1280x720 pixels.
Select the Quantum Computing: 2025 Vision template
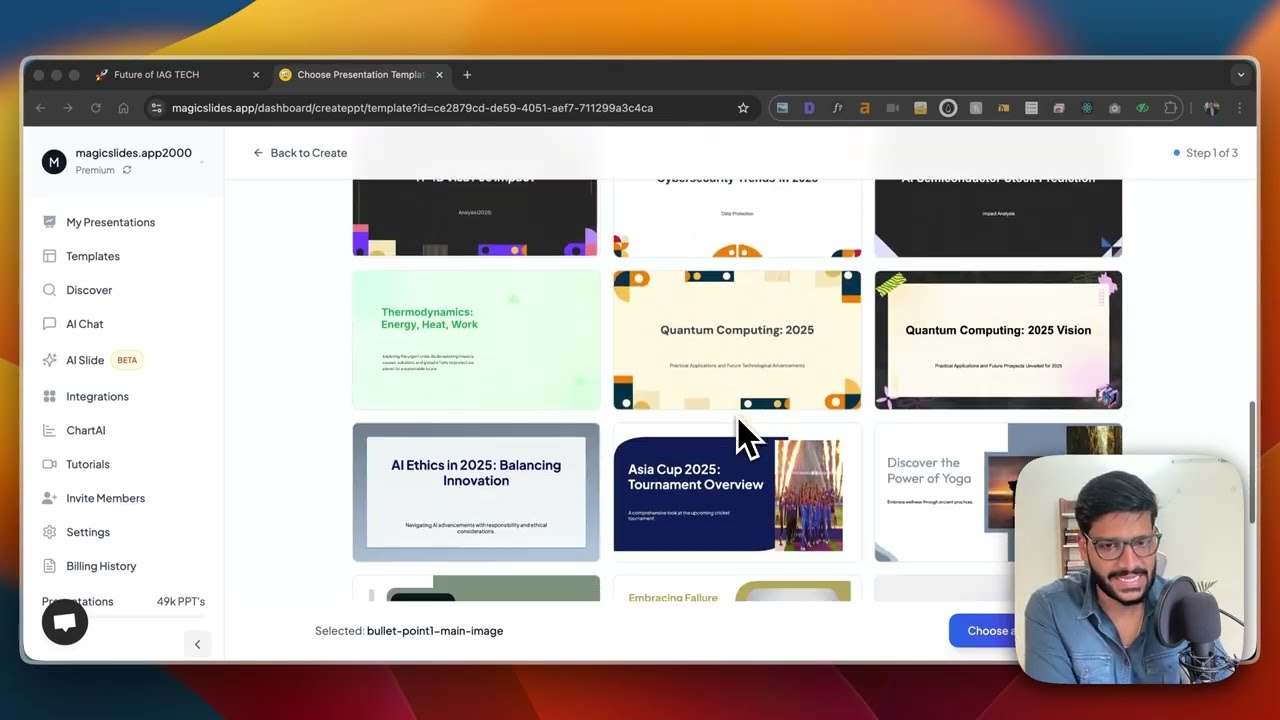(x=998, y=340)
